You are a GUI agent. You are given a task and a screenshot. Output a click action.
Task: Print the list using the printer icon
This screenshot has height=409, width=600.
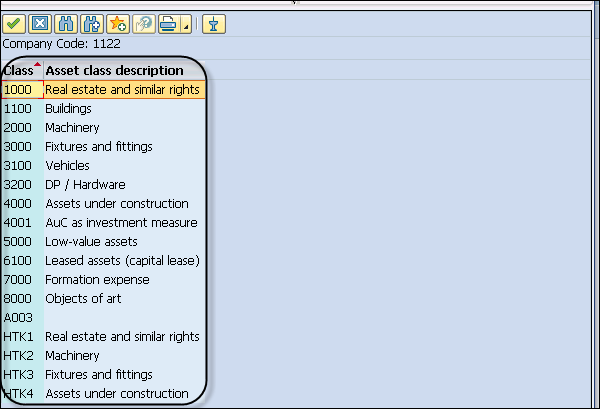coord(168,24)
